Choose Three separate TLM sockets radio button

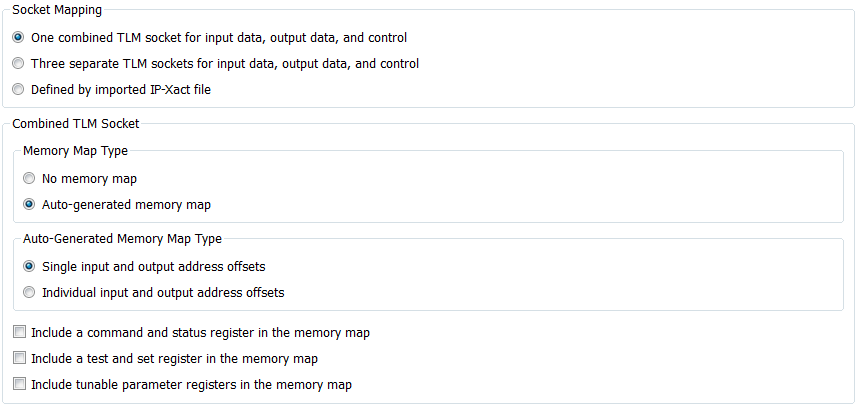[18, 64]
